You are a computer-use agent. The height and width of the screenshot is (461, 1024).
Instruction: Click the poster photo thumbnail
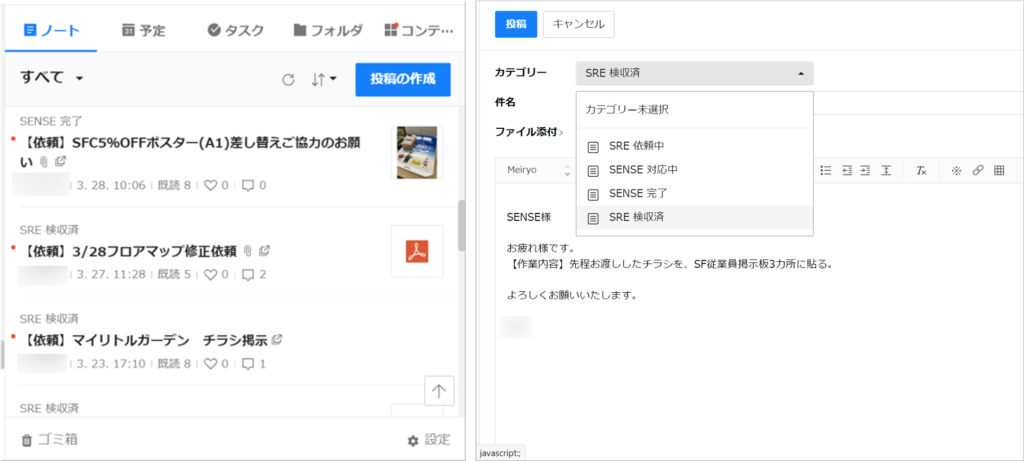point(416,152)
